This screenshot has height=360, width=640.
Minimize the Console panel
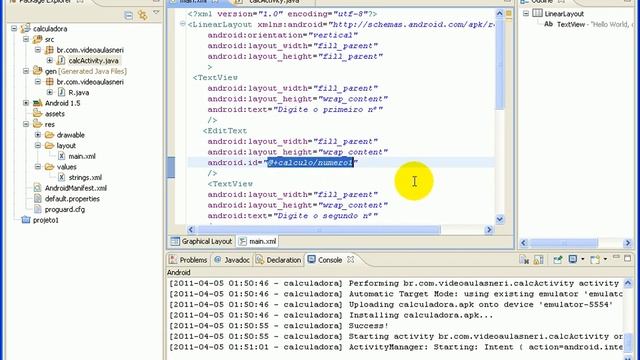[x=616, y=258]
